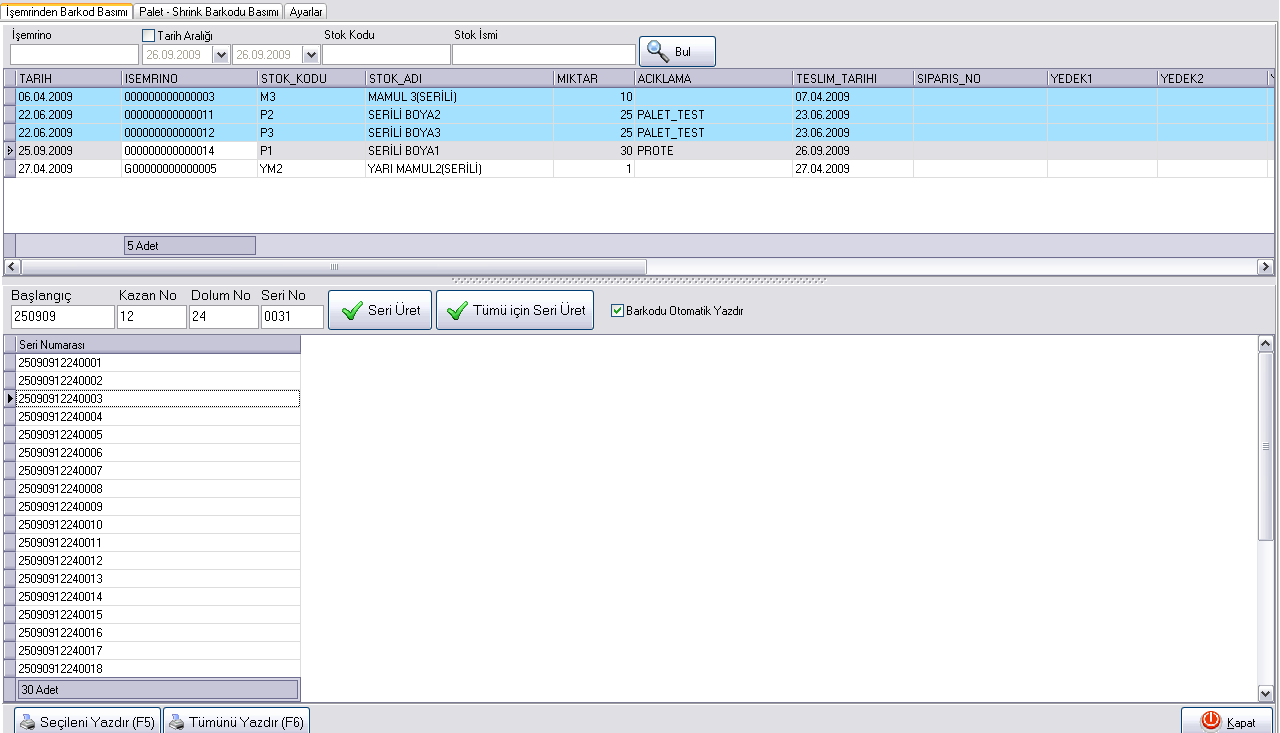Click the serial list scroll down arrow
Image resolution: width=1280 pixels, height=733 pixels.
pos(1265,693)
